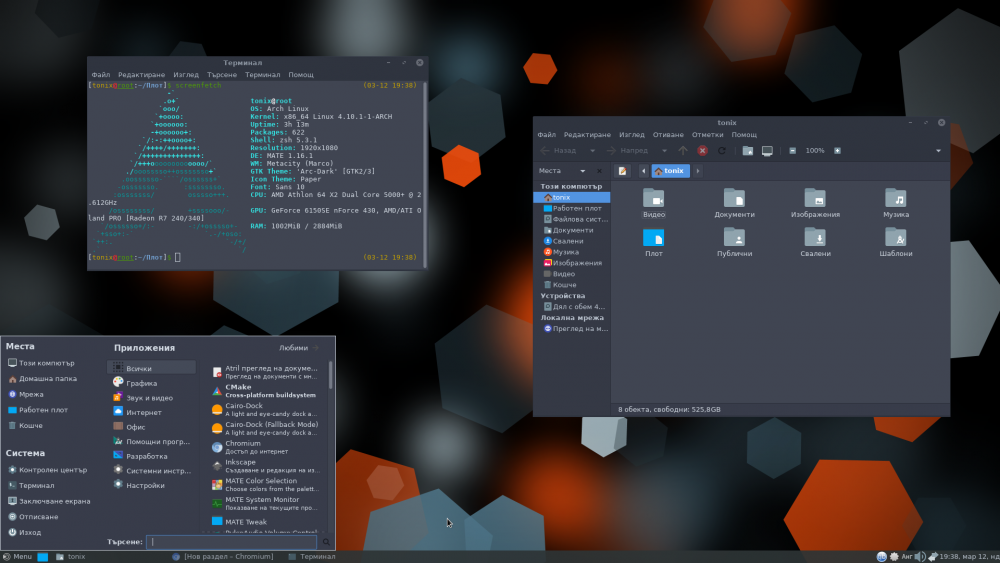
Task: Click the Назад back button
Action: pyautogui.click(x=559, y=150)
